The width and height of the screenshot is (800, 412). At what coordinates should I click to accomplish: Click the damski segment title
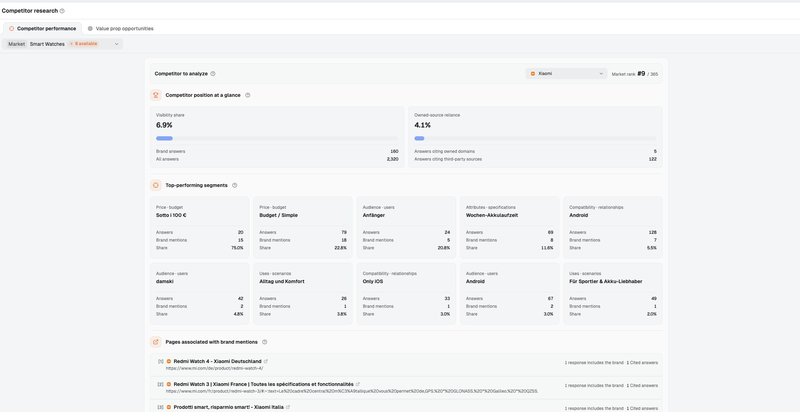tap(164, 281)
